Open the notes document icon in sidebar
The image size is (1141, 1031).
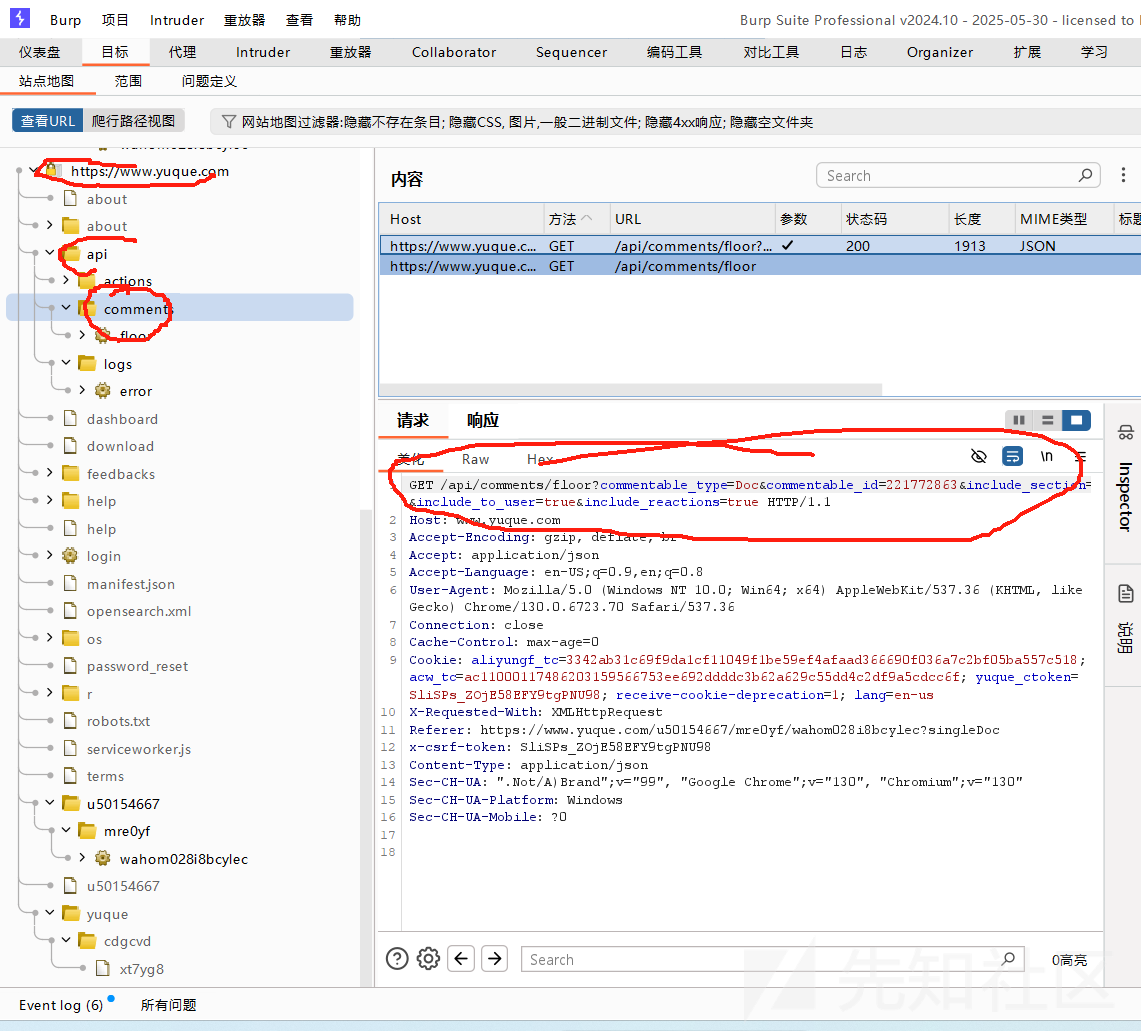point(1125,594)
